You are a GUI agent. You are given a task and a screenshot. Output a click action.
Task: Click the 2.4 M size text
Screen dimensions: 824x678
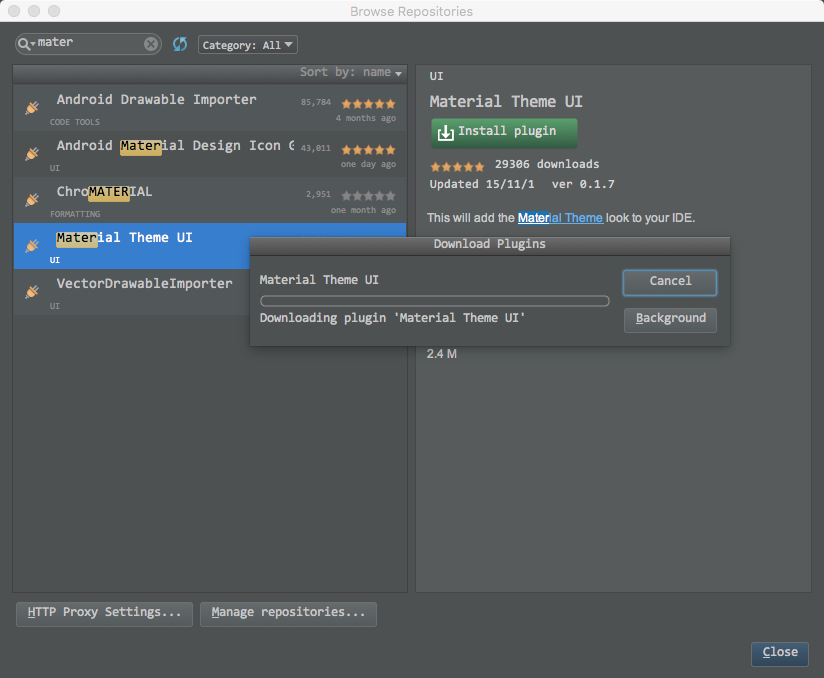(441, 354)
